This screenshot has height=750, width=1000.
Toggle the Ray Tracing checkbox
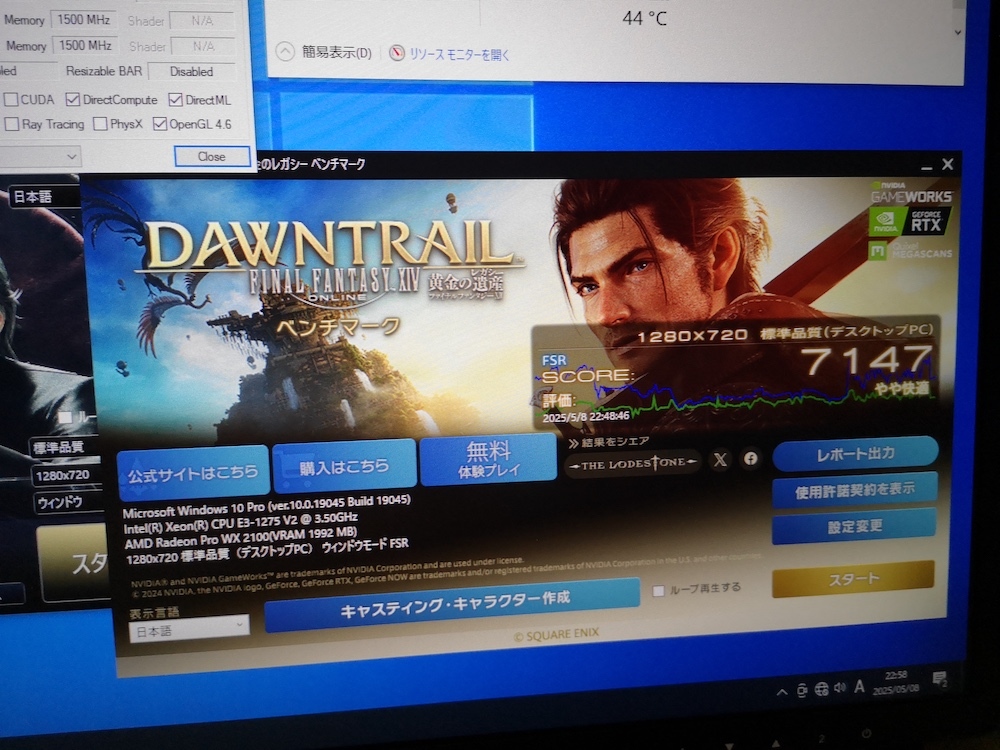(11, 124)
